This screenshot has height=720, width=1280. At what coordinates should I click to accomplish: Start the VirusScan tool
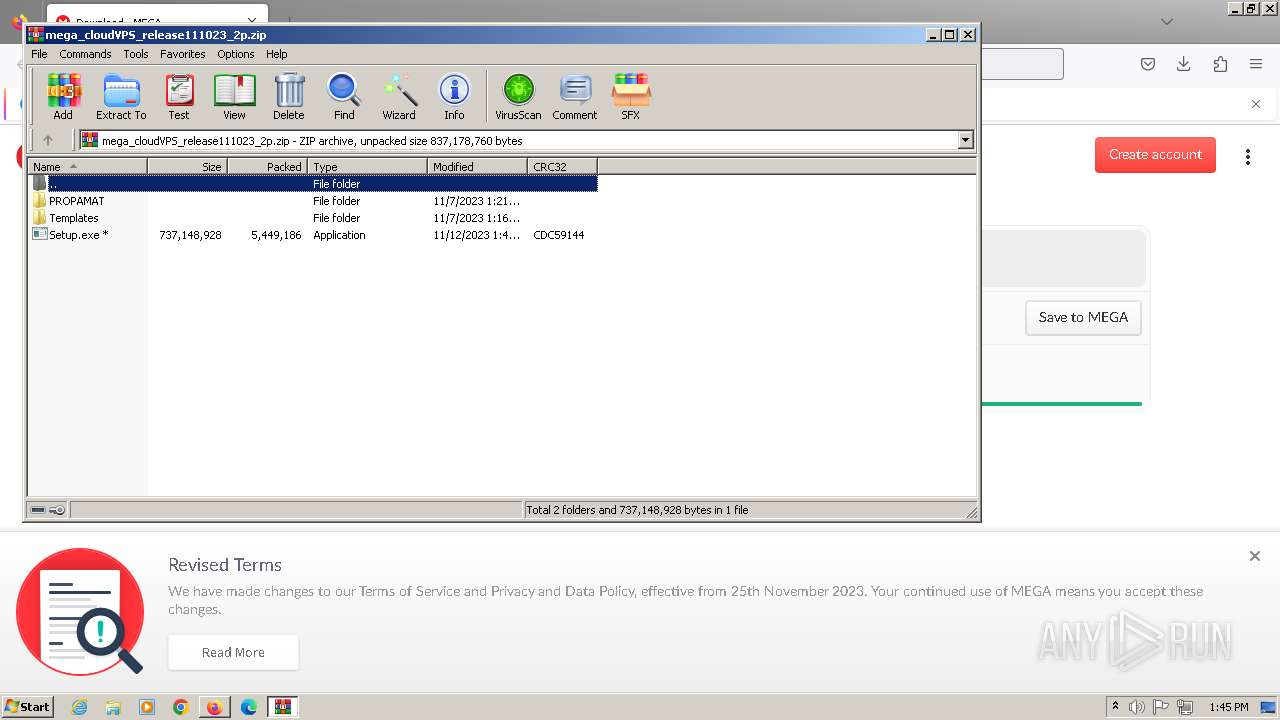(518, 97)
